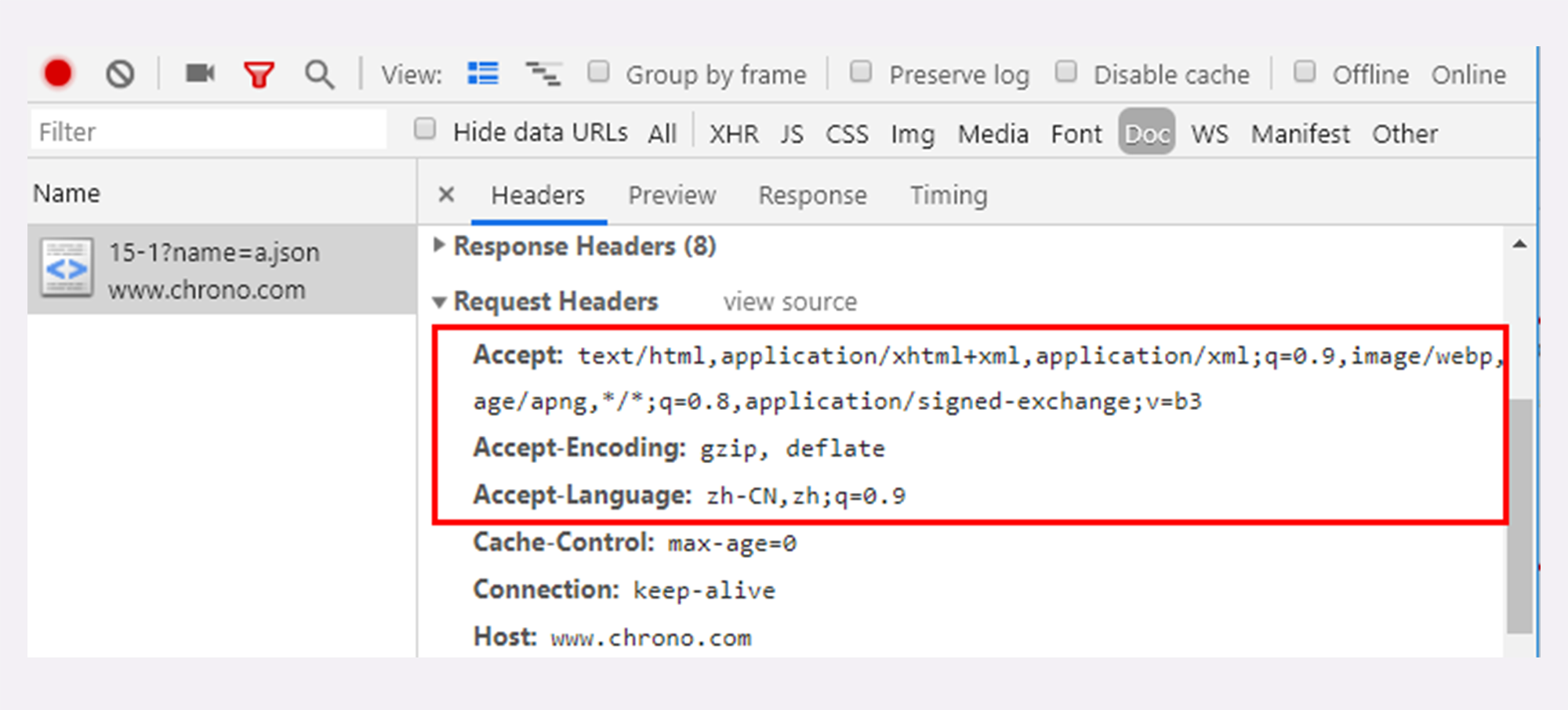The width and height of the screenshot is (1568, 710).
Task: Select the waterfall overview view icon
Action: pos(543,74)
